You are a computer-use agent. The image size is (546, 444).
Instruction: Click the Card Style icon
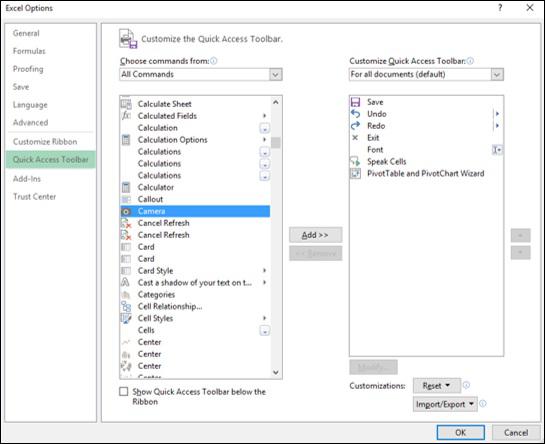[x=126, y=271]
